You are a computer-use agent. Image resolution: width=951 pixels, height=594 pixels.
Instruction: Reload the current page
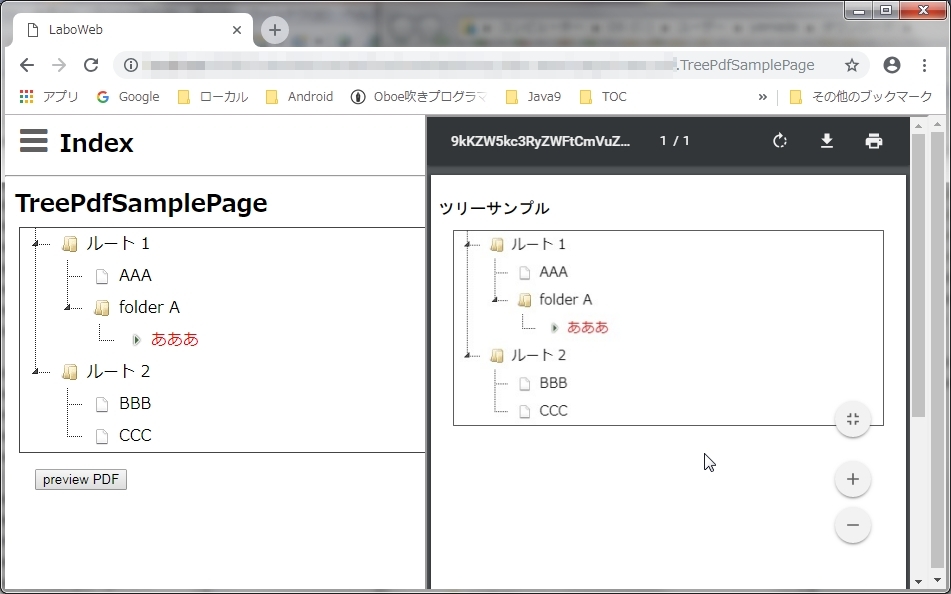click(x=91, y=65)
